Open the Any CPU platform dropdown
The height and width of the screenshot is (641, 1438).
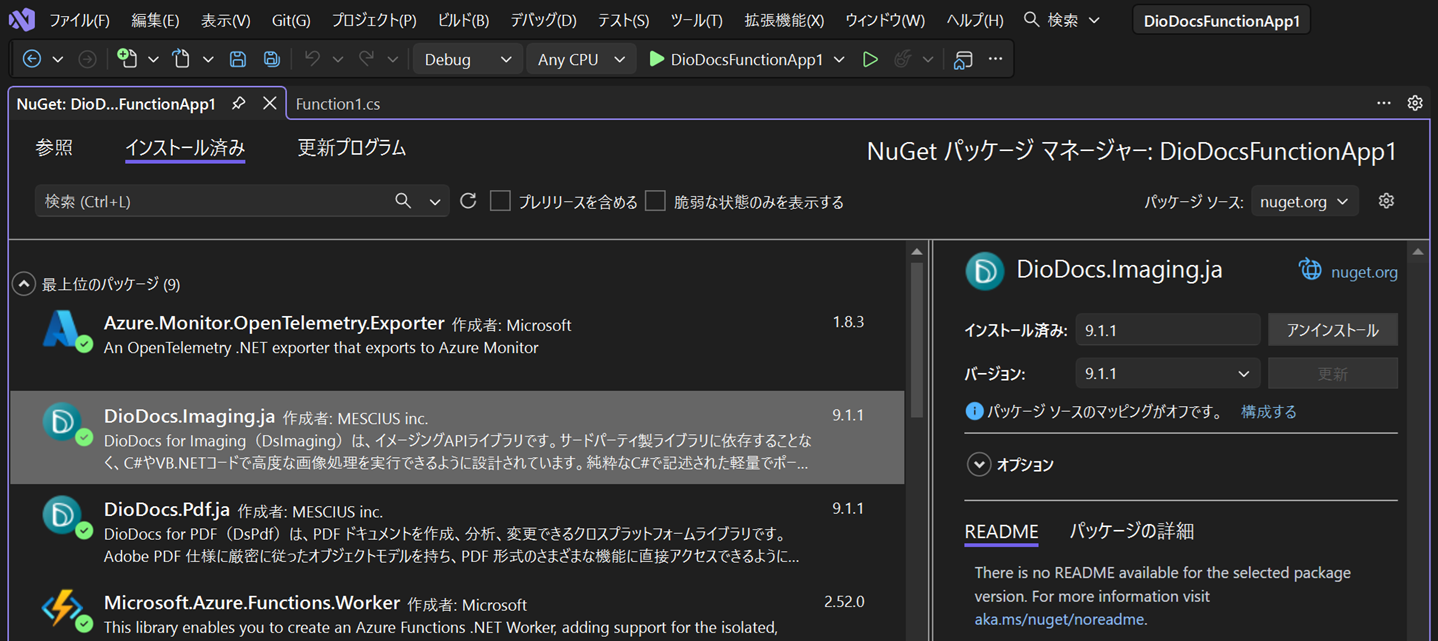click(581, 59)
